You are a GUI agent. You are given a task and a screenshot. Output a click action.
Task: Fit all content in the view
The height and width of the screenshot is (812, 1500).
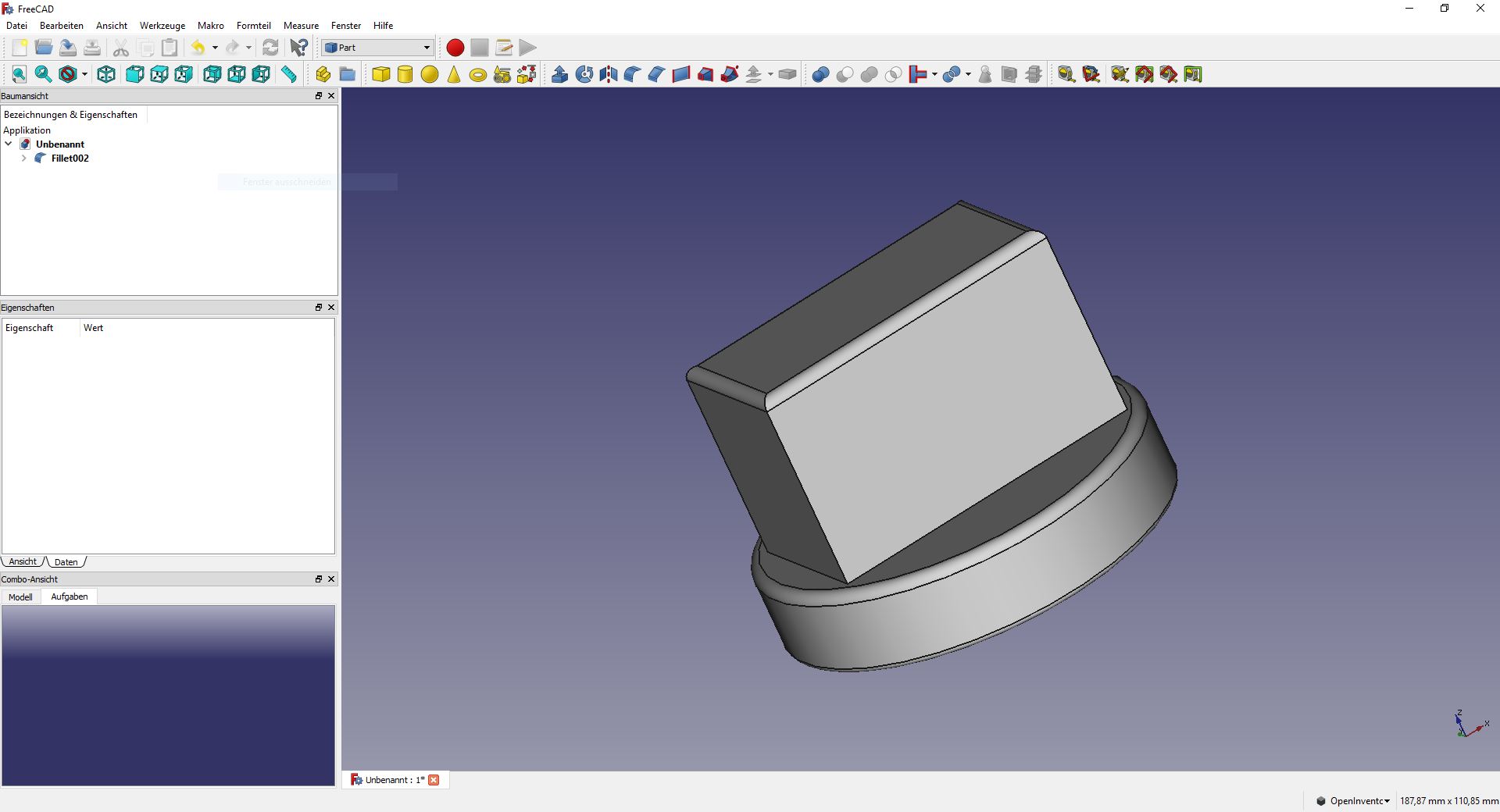point(20,74)
